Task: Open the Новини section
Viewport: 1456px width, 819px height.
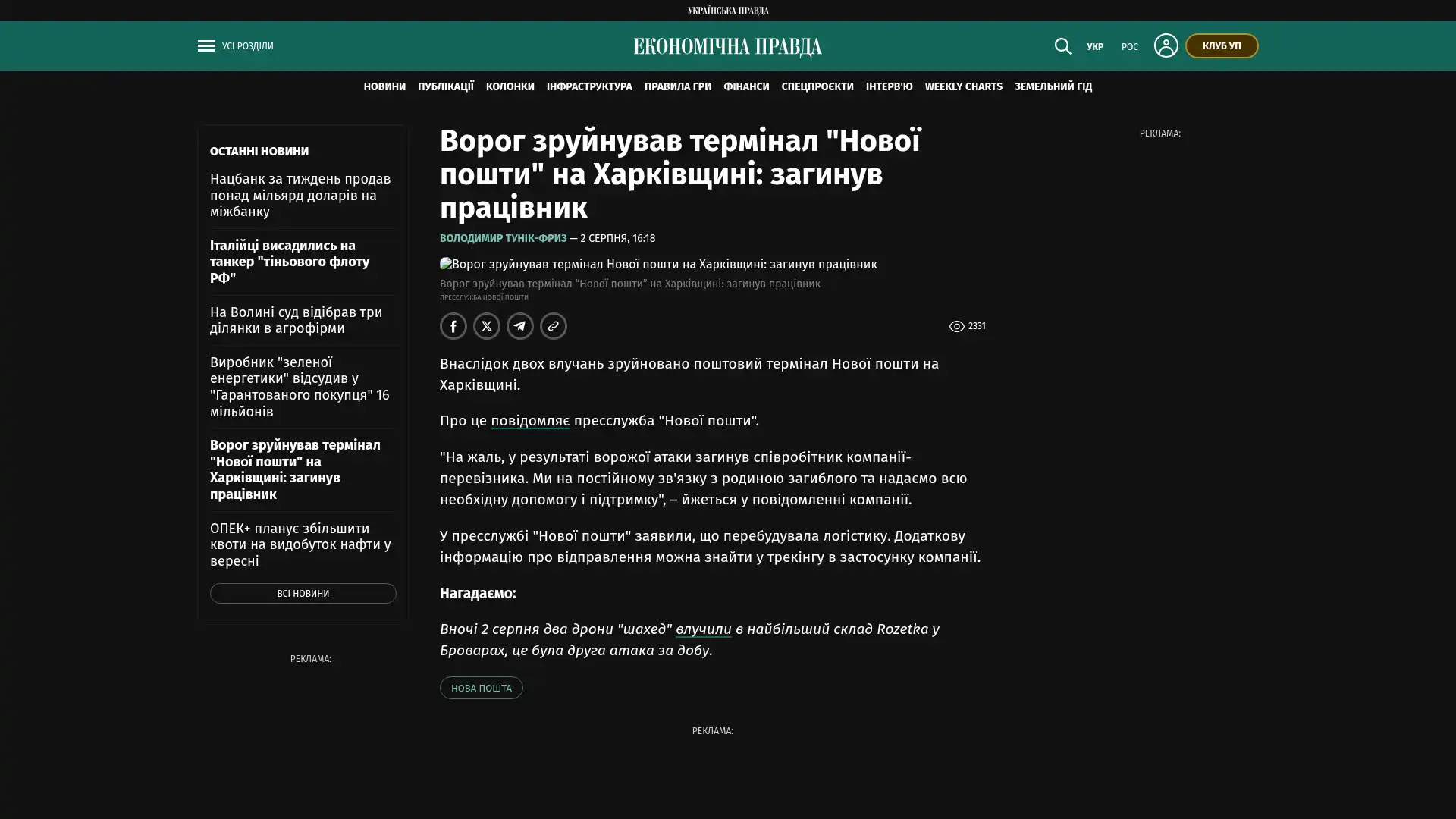Action: (384, 87)
